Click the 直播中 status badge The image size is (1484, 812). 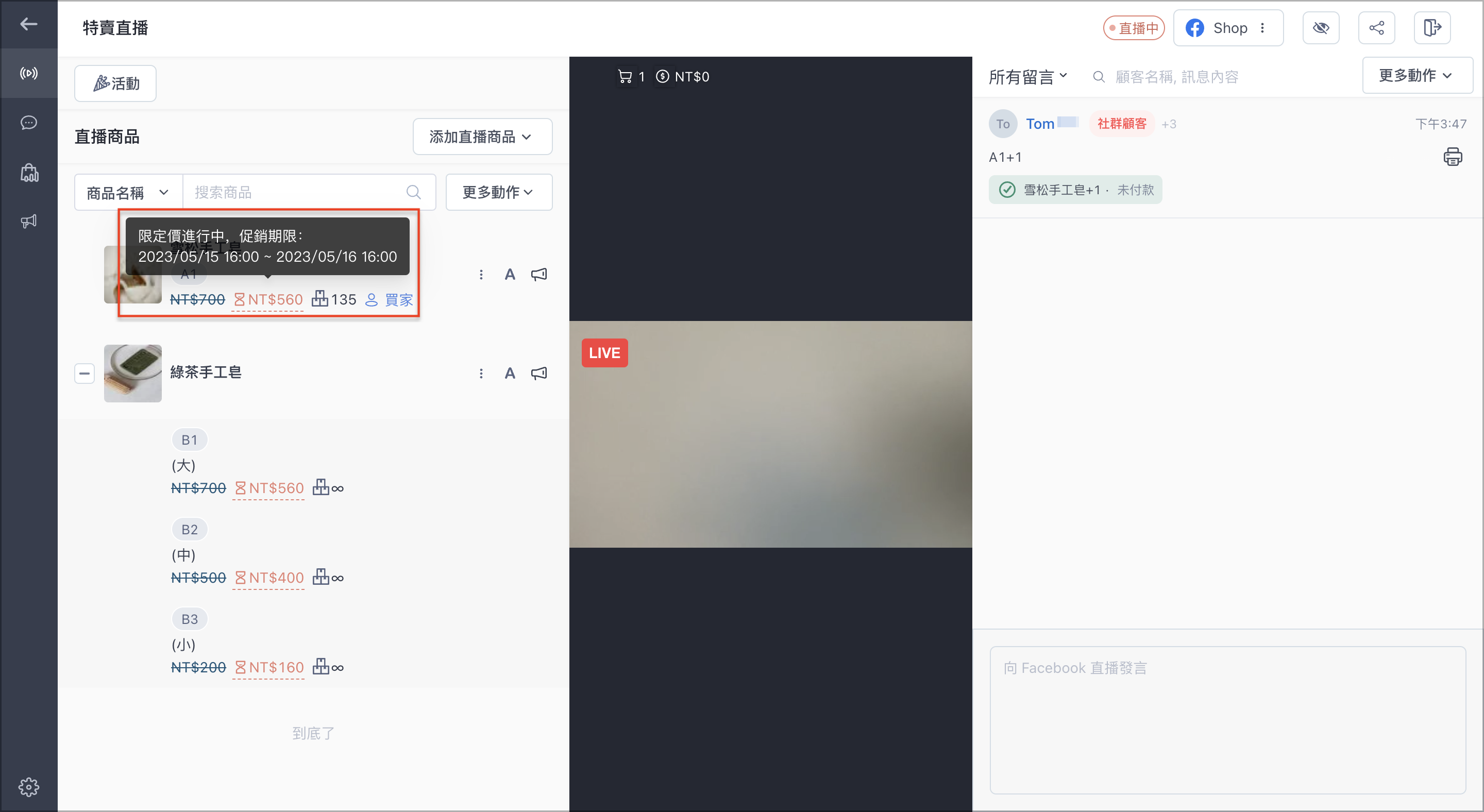point(1133,28)
